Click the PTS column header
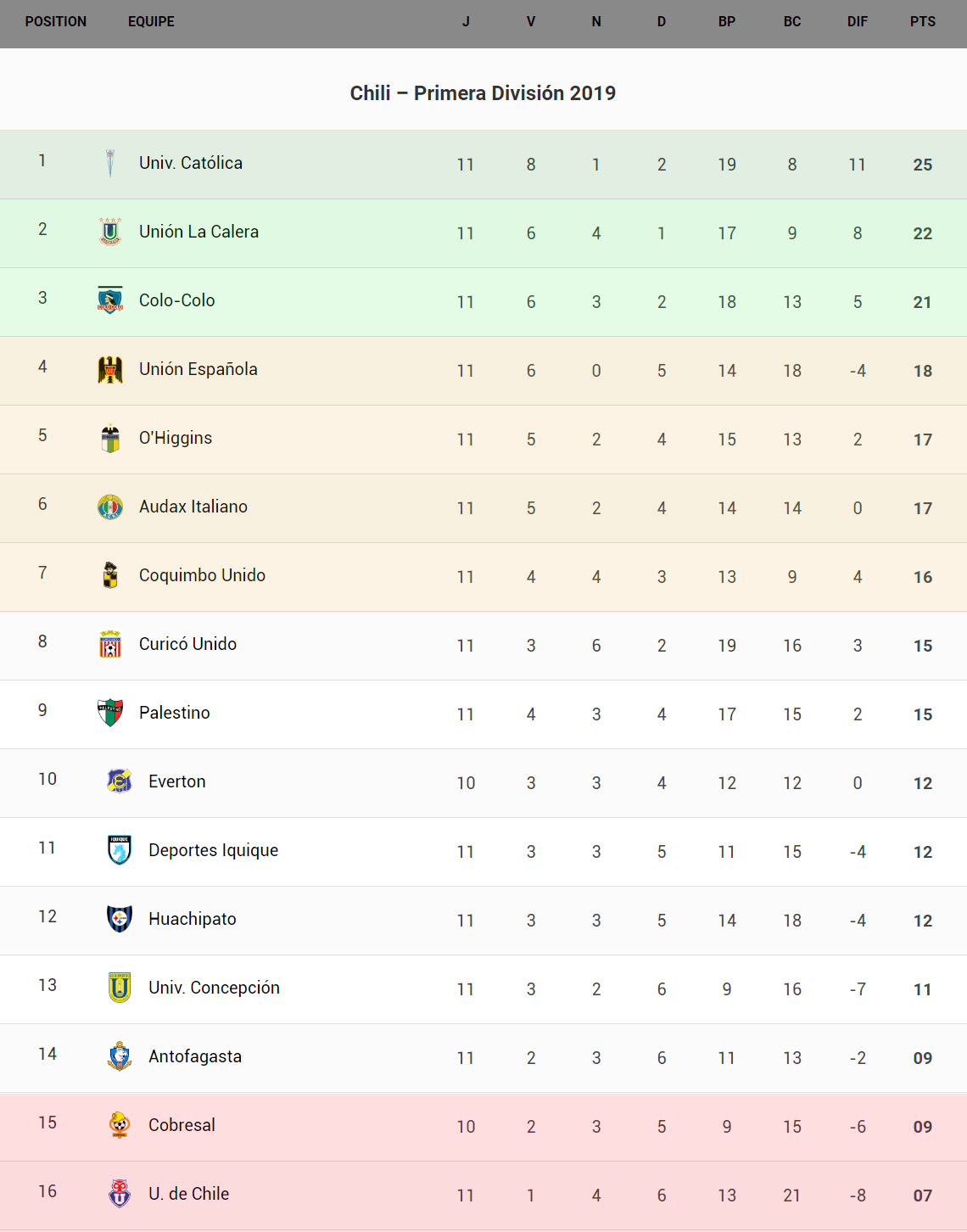The image size is (967, 1232). pos(923,22)
